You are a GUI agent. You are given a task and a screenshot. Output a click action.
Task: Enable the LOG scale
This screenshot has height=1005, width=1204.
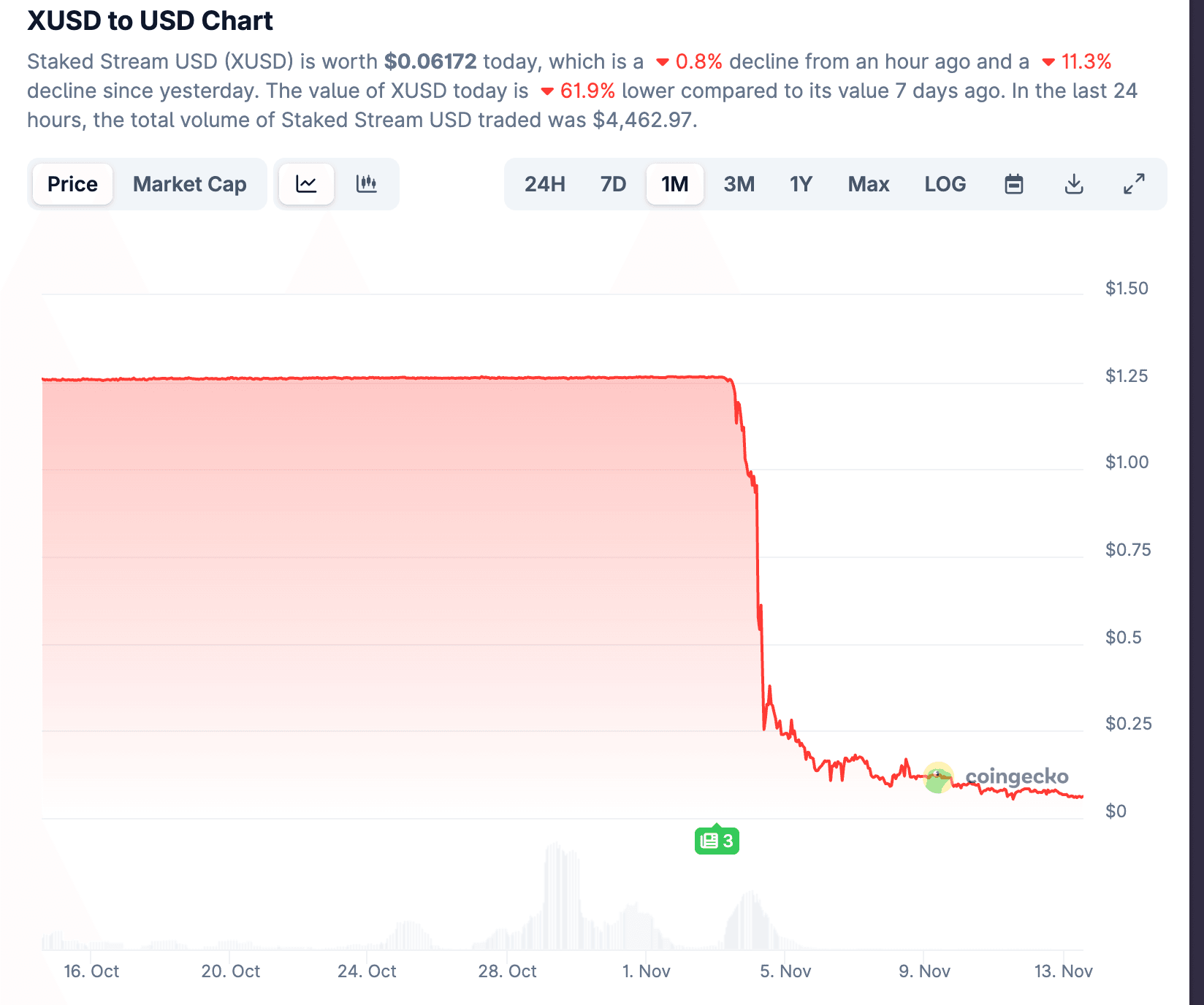pyautogui.click(x=945, y=184)
